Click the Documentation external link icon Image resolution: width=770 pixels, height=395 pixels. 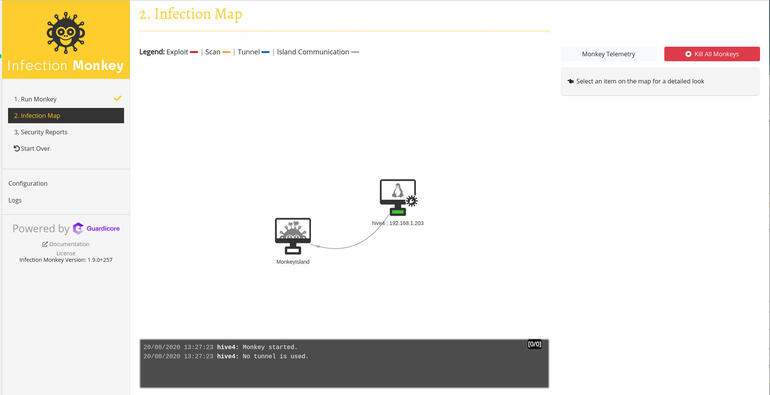click(45, 244)
